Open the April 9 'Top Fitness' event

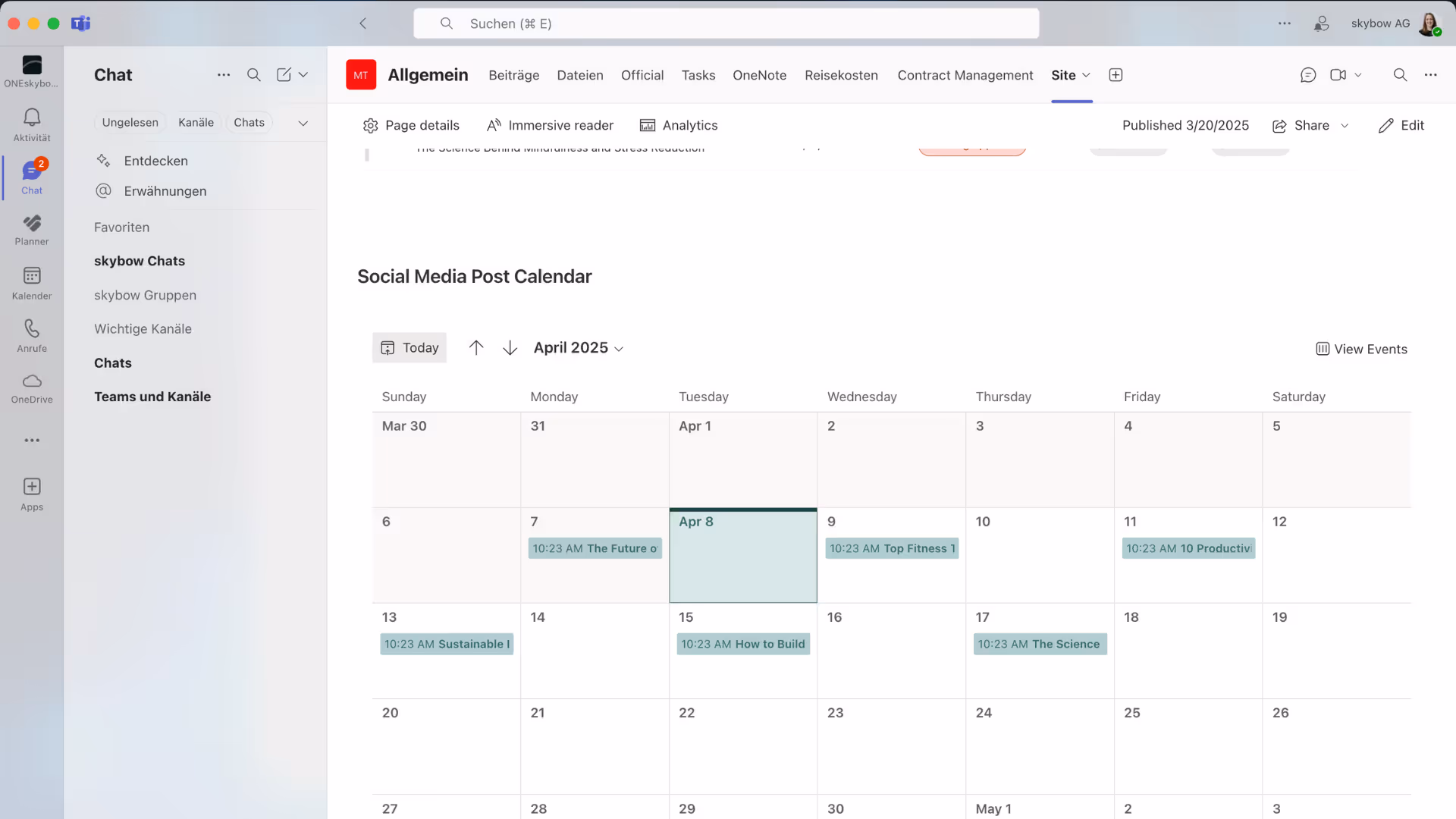[892, 548]
